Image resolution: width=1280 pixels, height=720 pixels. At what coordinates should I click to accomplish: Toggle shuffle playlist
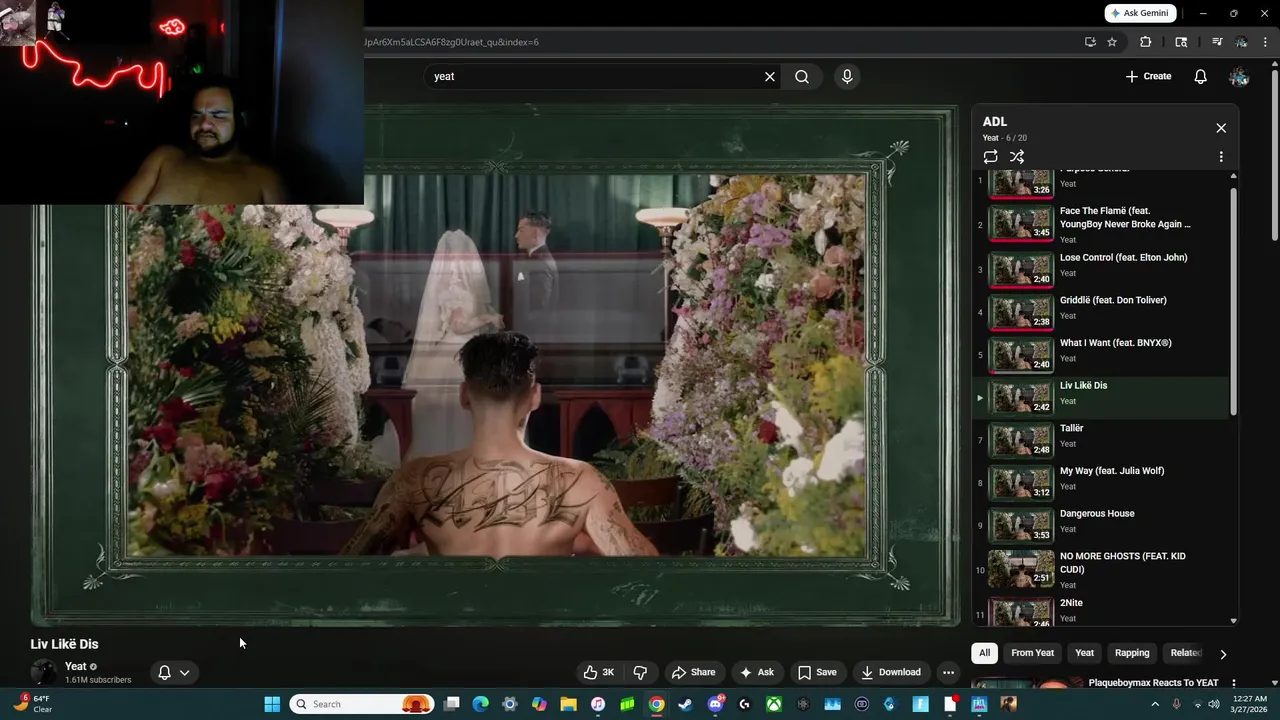tap(1017, 157)
